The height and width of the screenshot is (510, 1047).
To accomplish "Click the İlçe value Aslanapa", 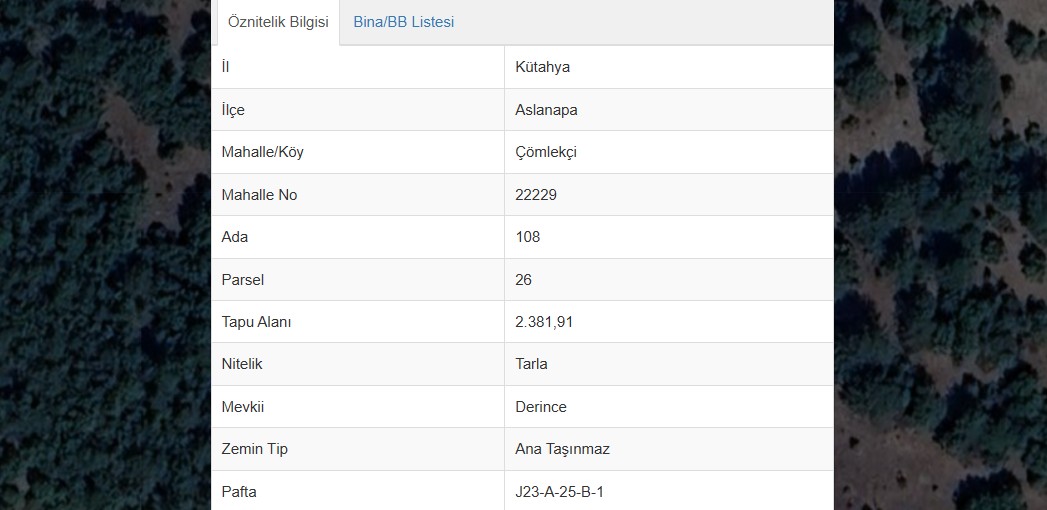I will click(x=546, y=109).
